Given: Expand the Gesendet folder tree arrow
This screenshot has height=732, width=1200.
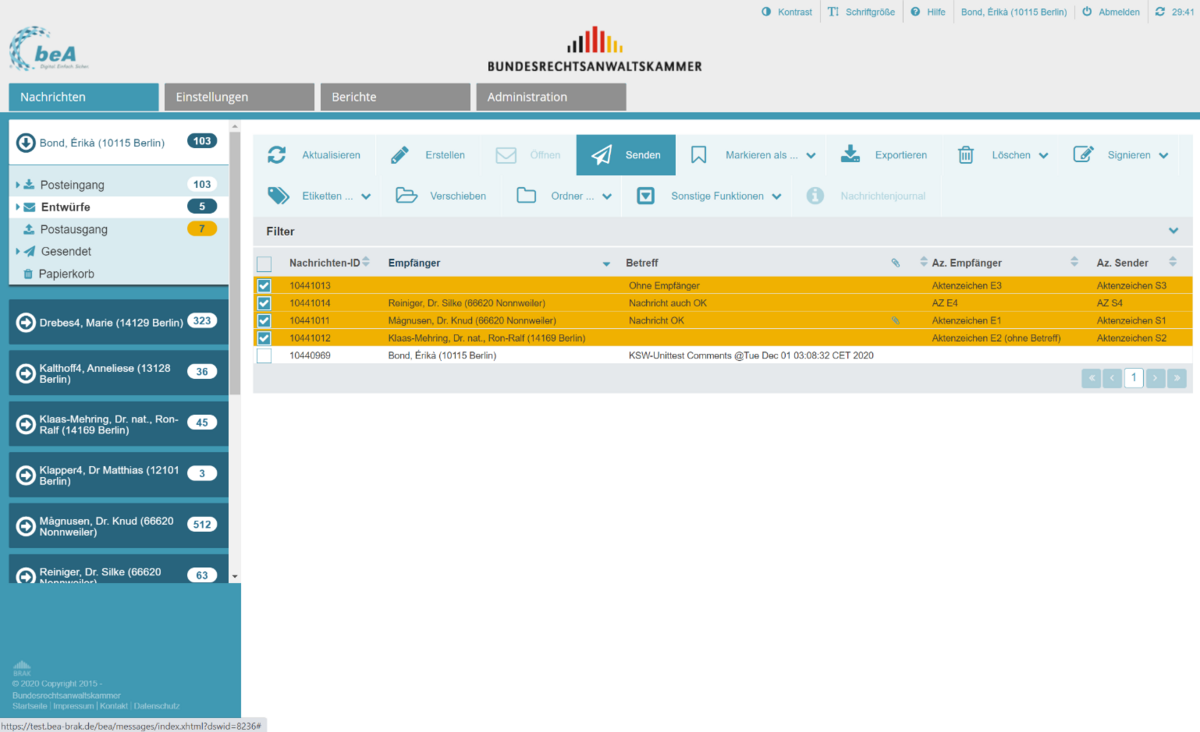Looking at the screenshot, I should (17, 252).
